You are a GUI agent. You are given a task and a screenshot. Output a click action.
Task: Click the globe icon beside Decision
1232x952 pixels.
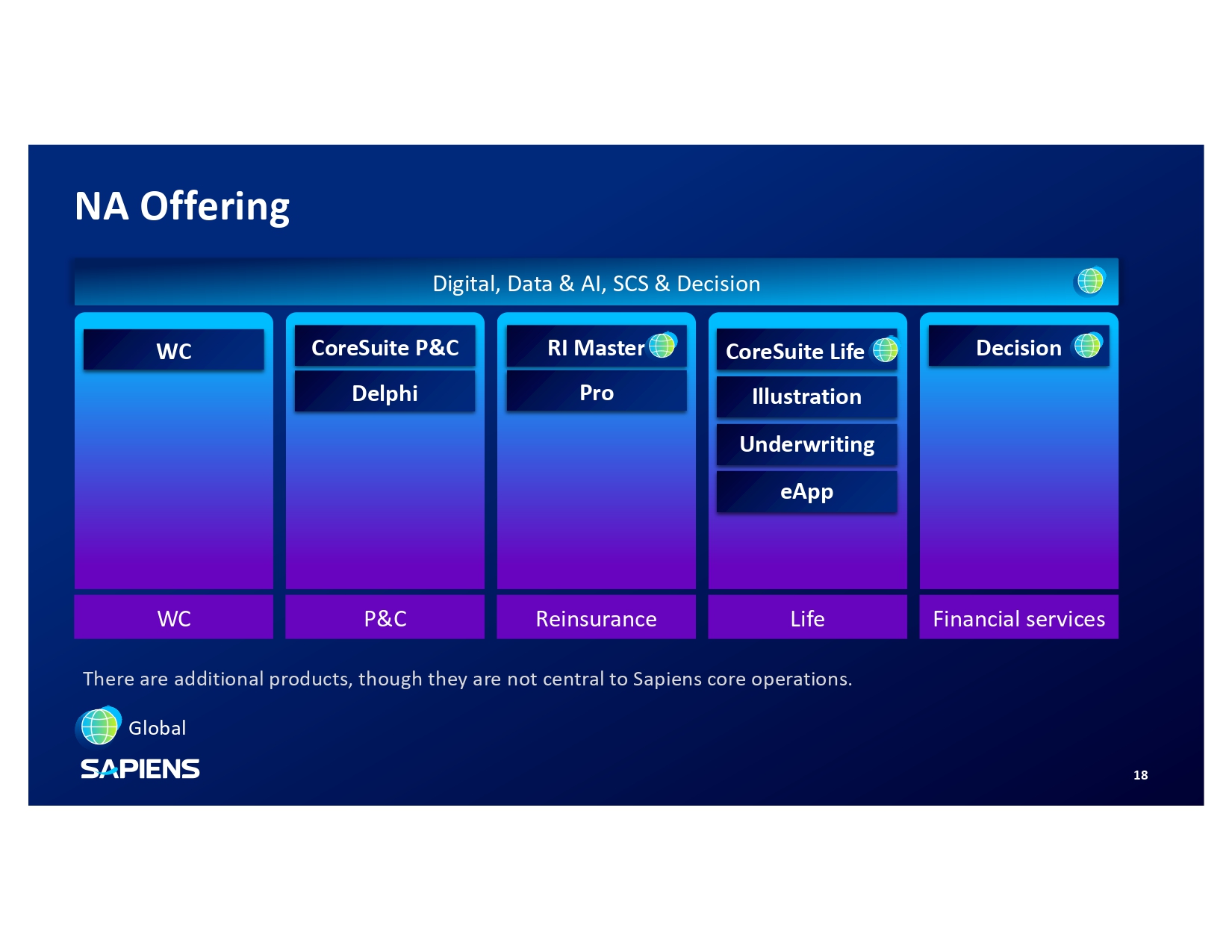coord(1087,346)
